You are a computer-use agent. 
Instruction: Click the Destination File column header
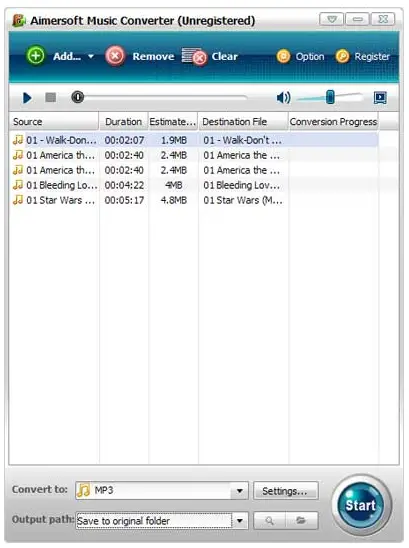pyautogui.click(x=243, y=122)
